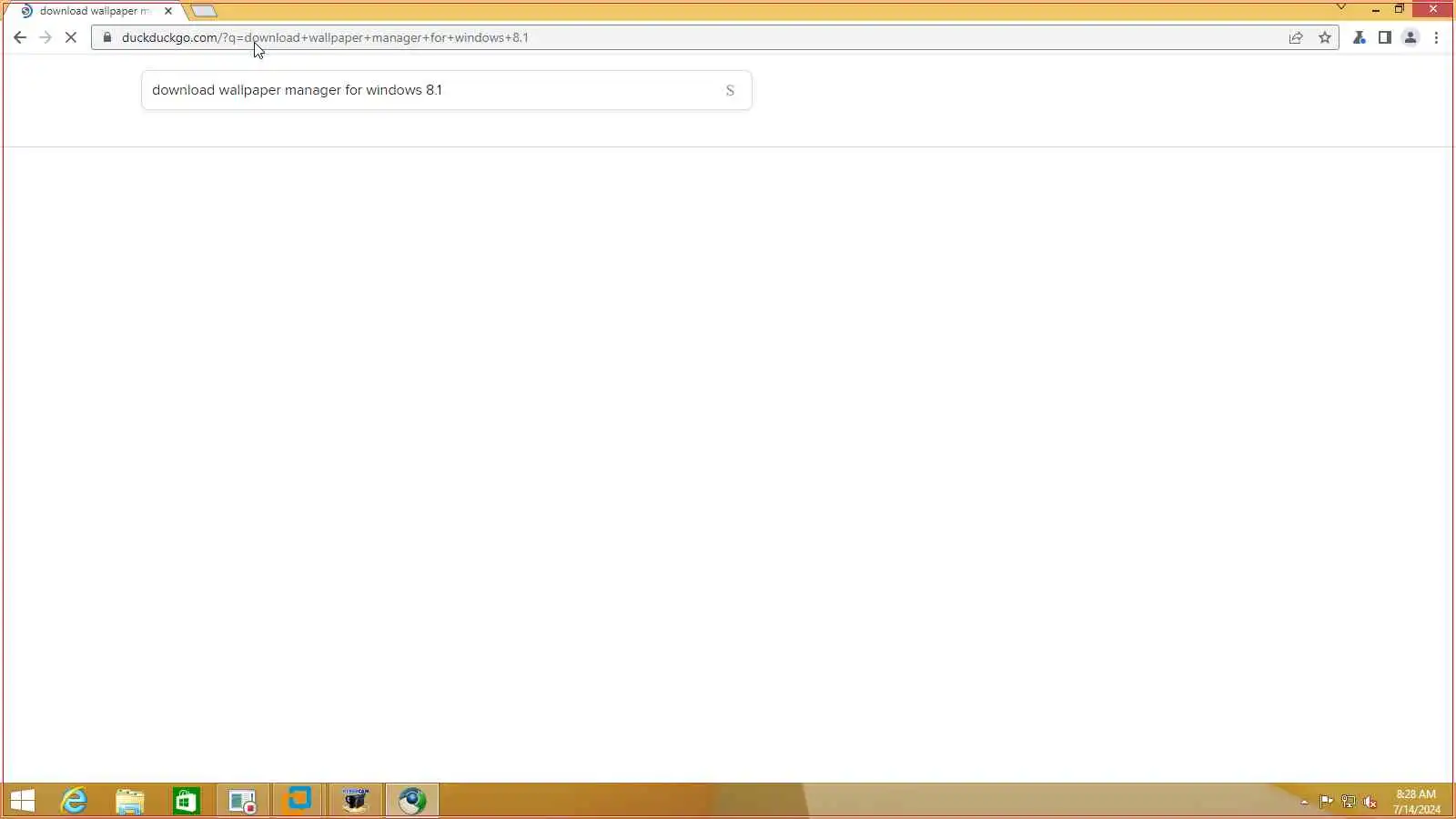The height and width of the screenshot is (819, 1456).
Task: Close the 'download wallpaper' tab
Action: click(x=168, y=11)
